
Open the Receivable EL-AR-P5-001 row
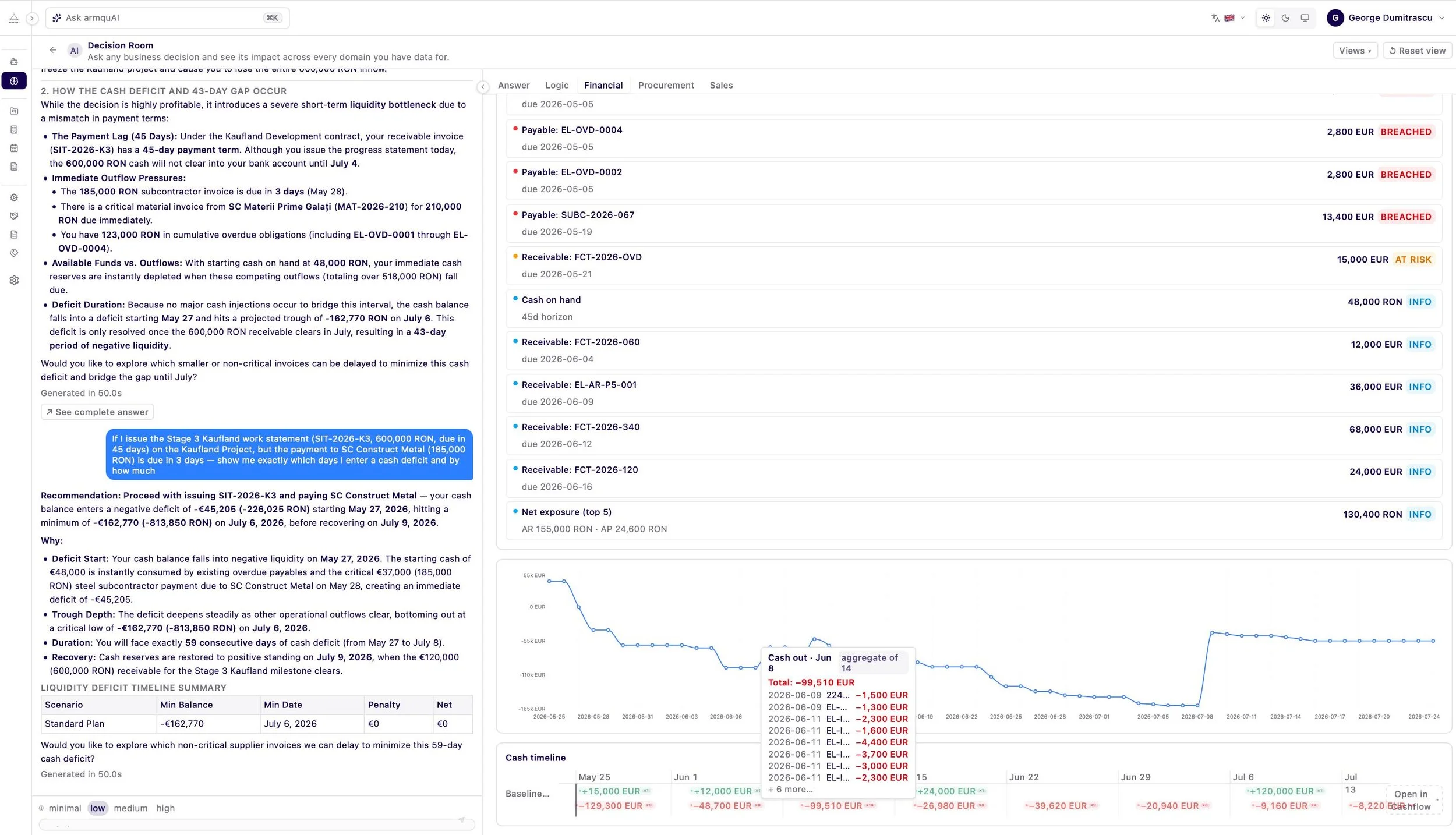[974, 393]
